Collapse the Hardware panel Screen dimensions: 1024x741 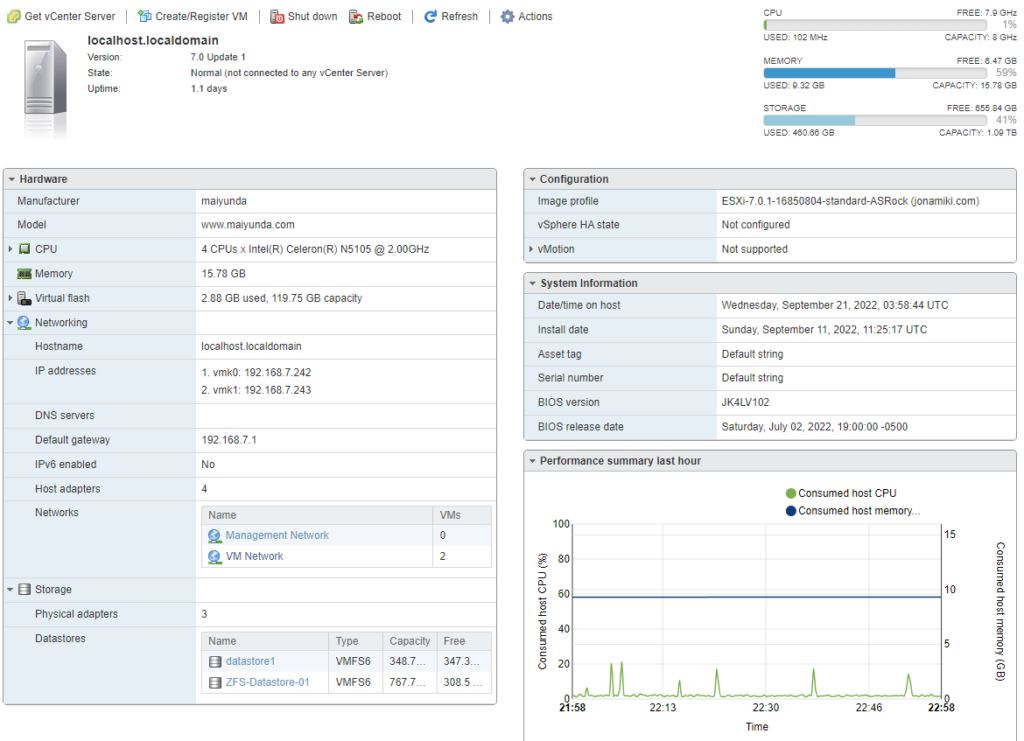pyautogui.click(x=10, y=178)
